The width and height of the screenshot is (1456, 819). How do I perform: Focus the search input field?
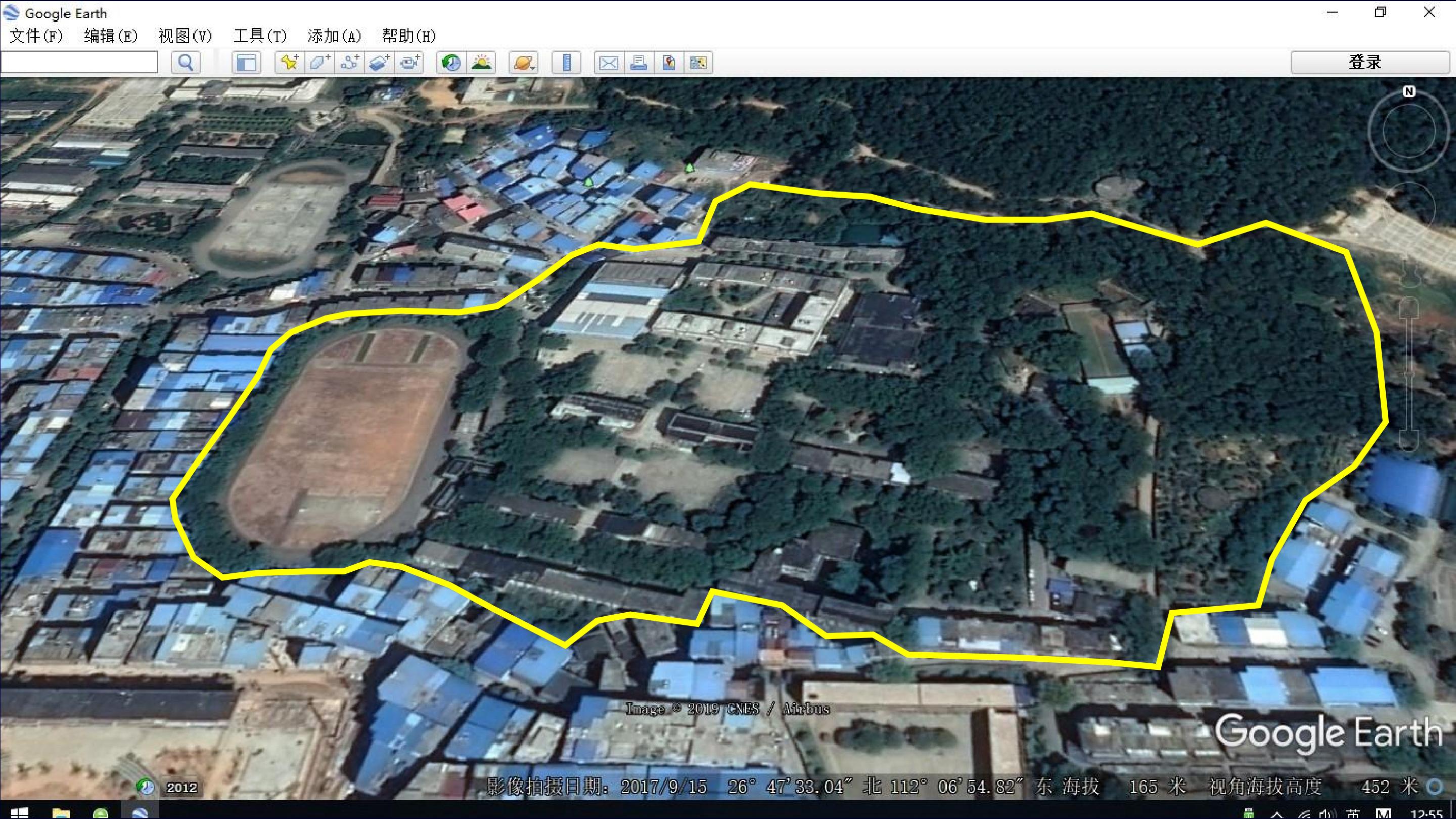pyautogui.click(x=79, y=62)
